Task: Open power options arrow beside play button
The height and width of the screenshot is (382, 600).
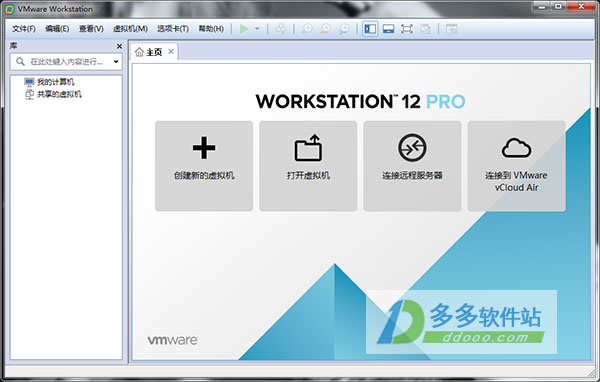Action: pyautogui.click(x=257, y=29)
